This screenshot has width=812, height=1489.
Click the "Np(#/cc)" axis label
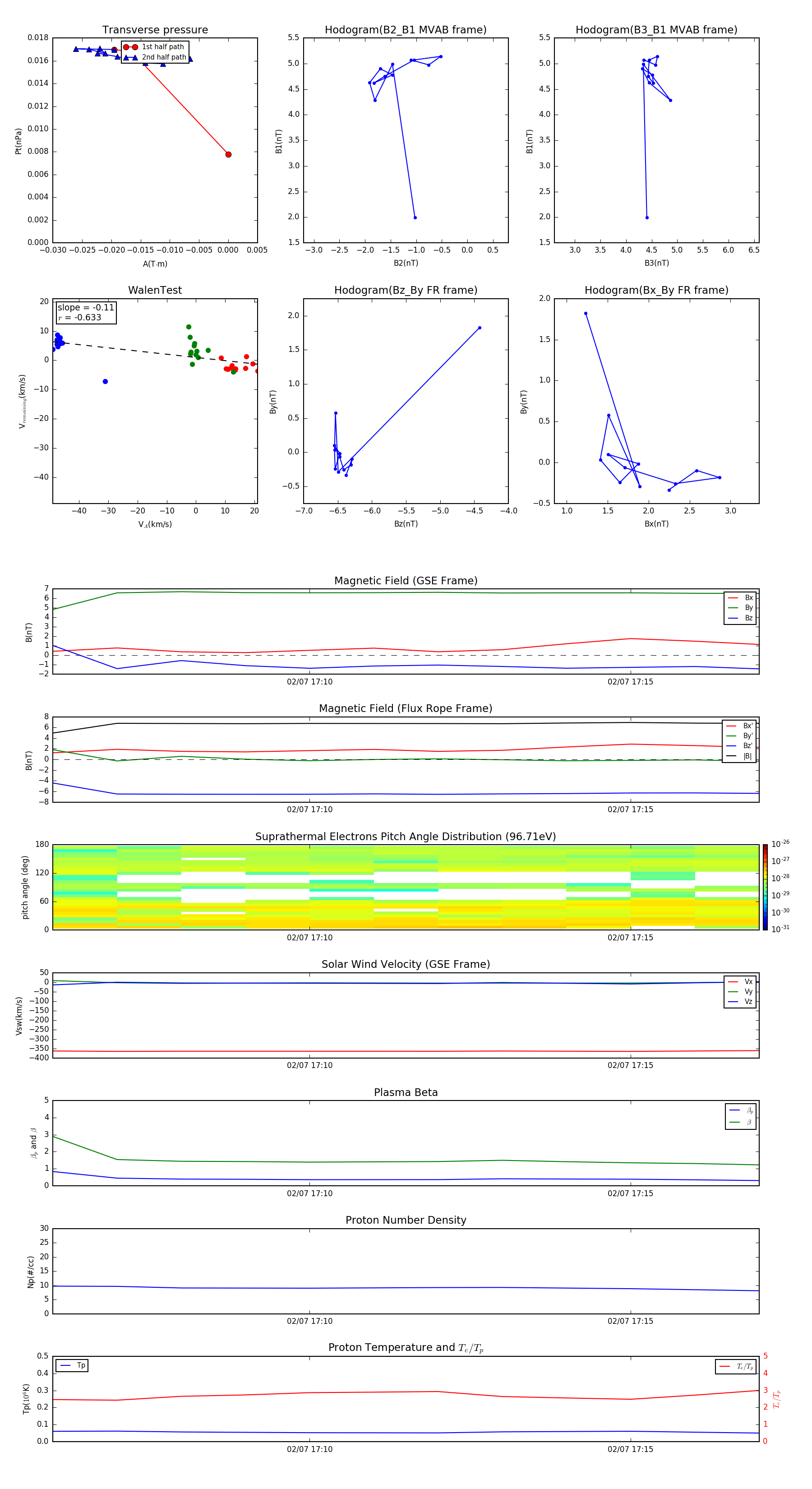[x=31, y=1271]
